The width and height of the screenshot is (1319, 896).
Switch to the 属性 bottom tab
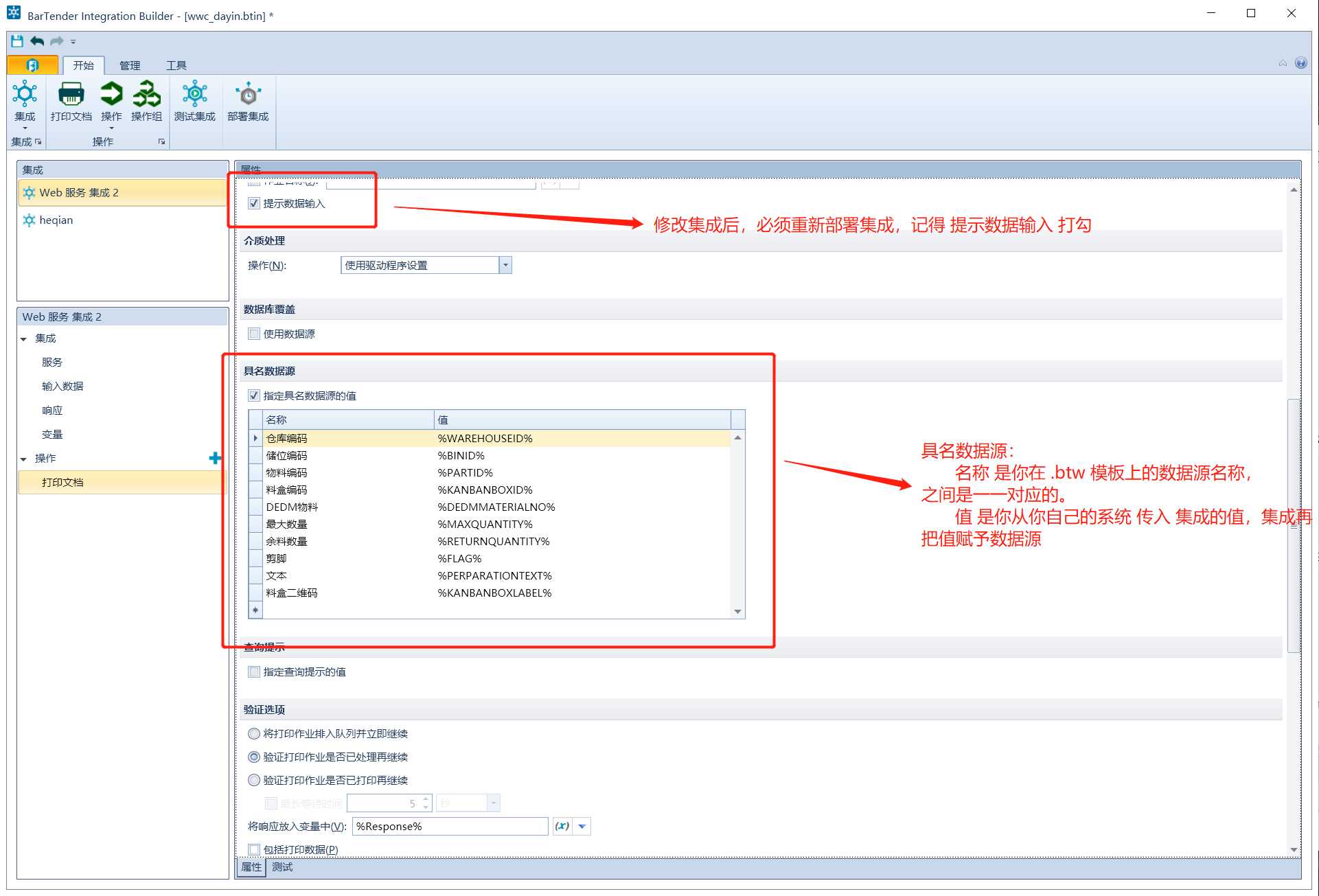pos(251,867)
